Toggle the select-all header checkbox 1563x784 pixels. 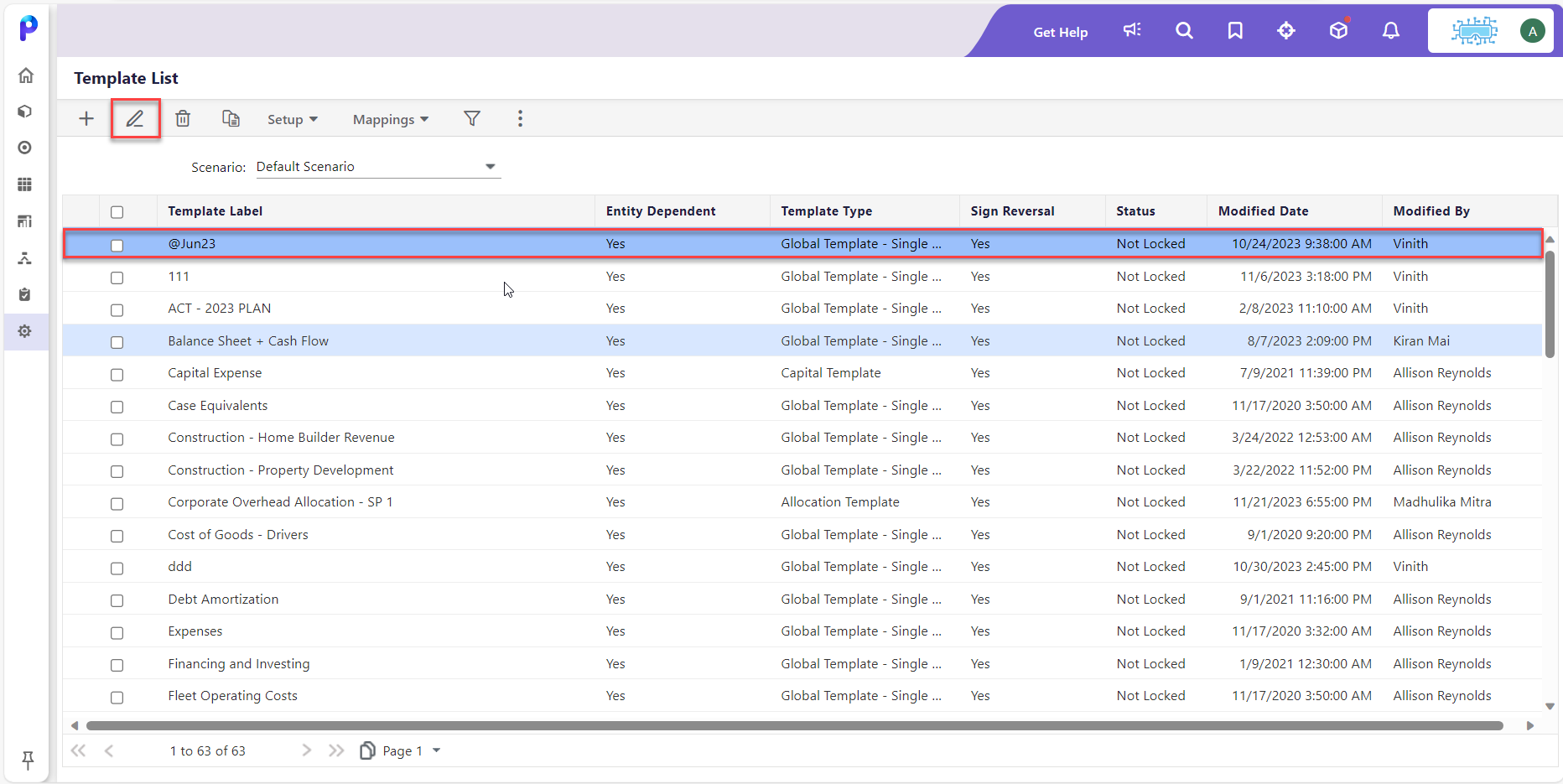pos(117,212)
